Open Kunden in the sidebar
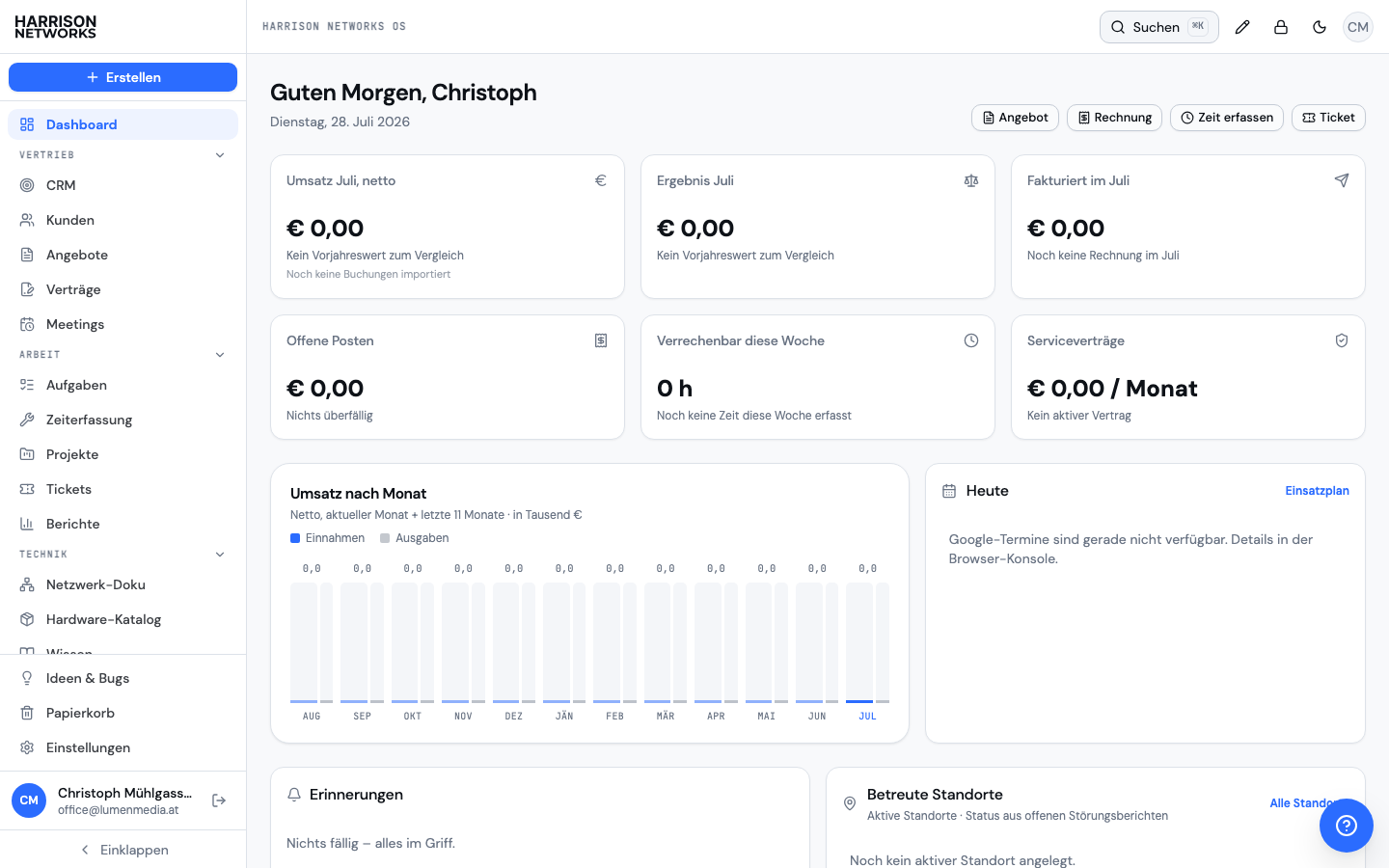1389x868 pixels. pos(123,220)
